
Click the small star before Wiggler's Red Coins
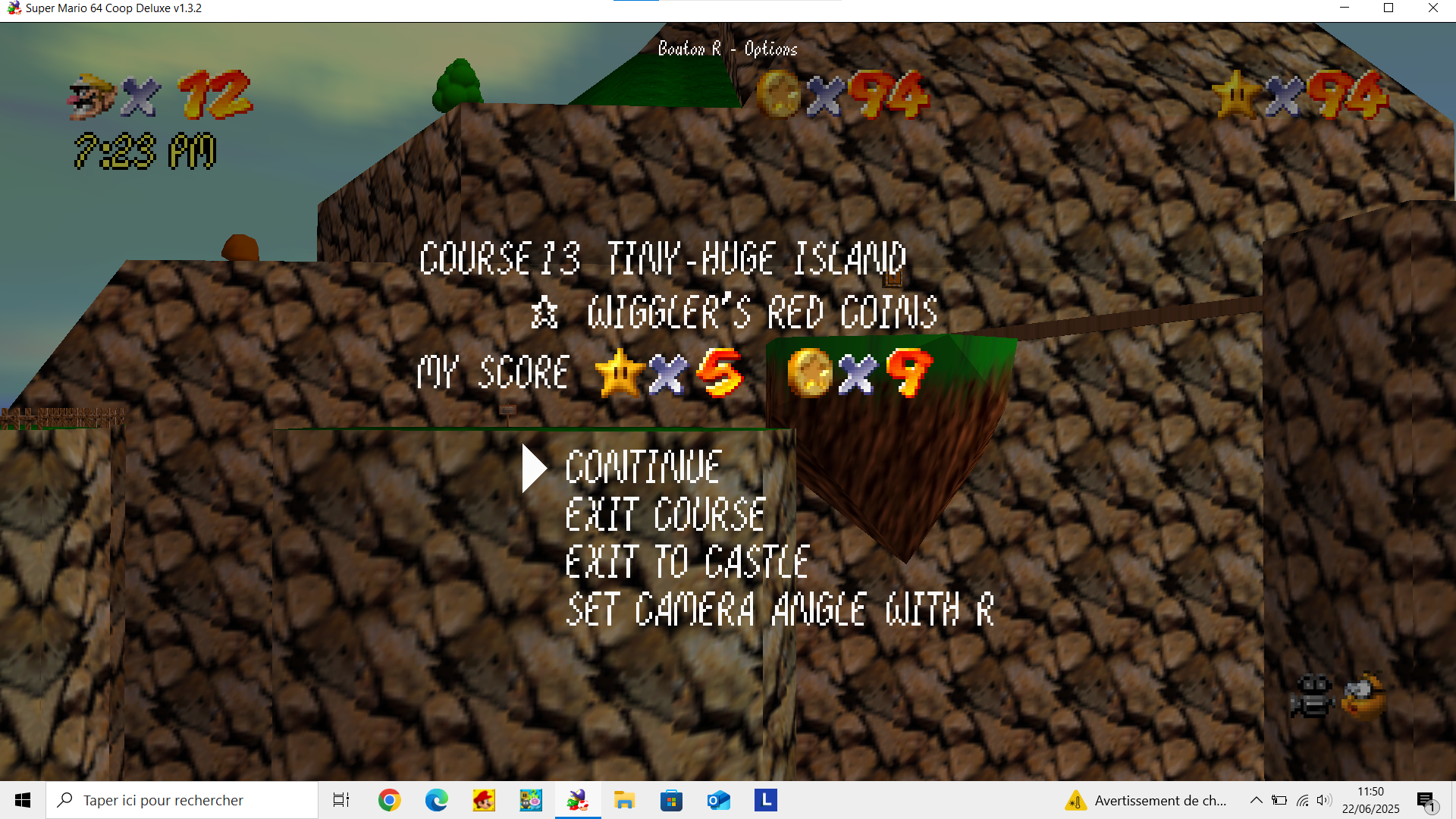click(544, 312)
